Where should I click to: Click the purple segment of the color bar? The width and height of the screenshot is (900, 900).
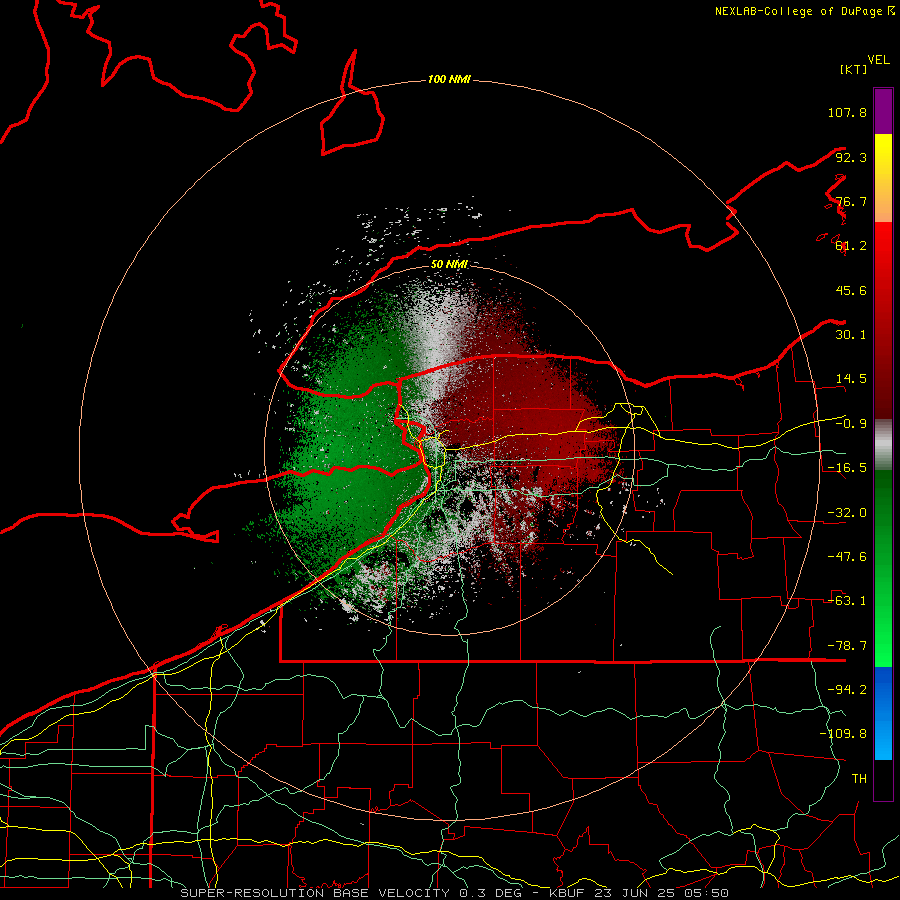[x=883, y=111]
